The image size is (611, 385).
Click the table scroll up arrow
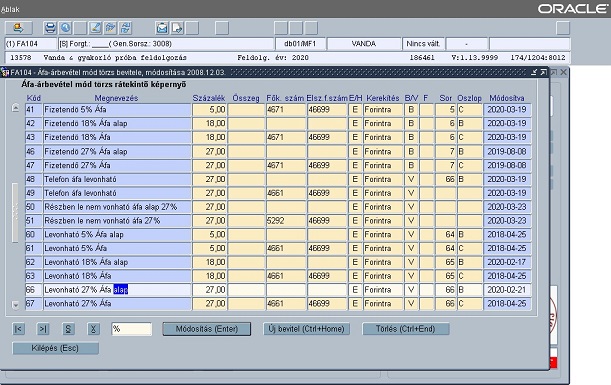click(16, 108)
